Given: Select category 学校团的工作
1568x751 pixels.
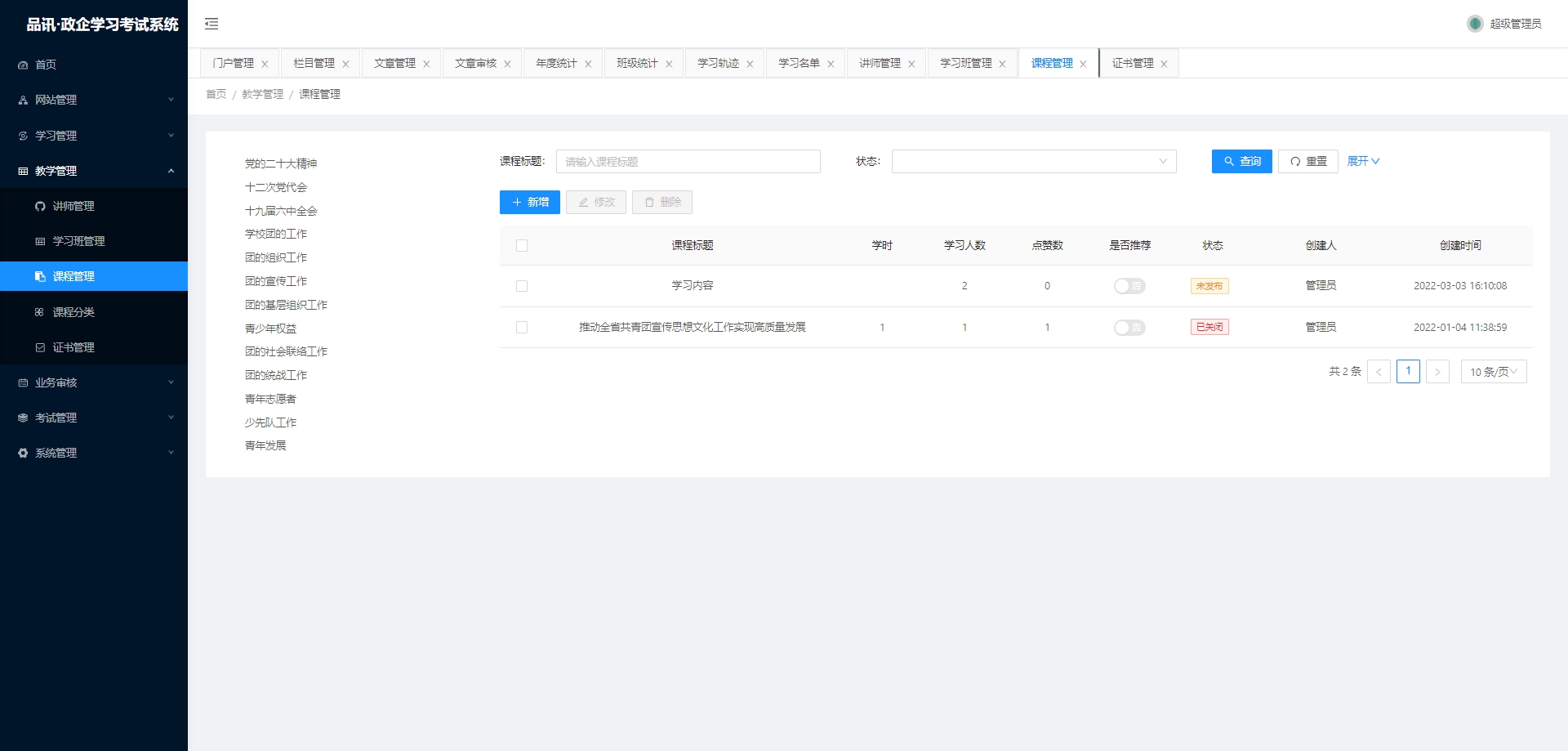Looking at the screenshot, I should [x=276, y=234].
